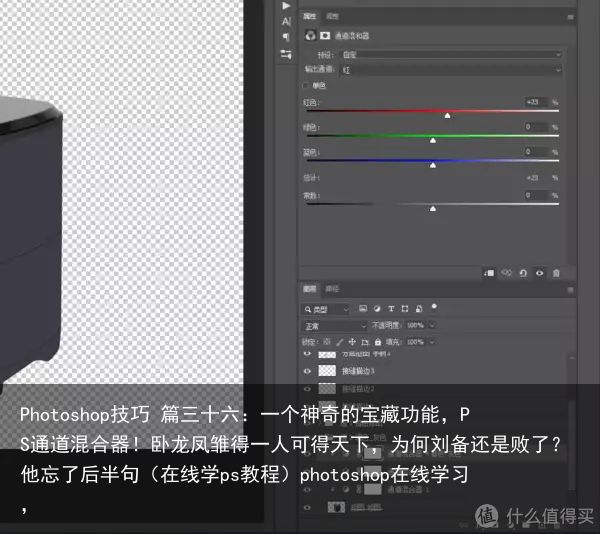Select the 接缝描边3 layer thumbnail

[327, 370]
